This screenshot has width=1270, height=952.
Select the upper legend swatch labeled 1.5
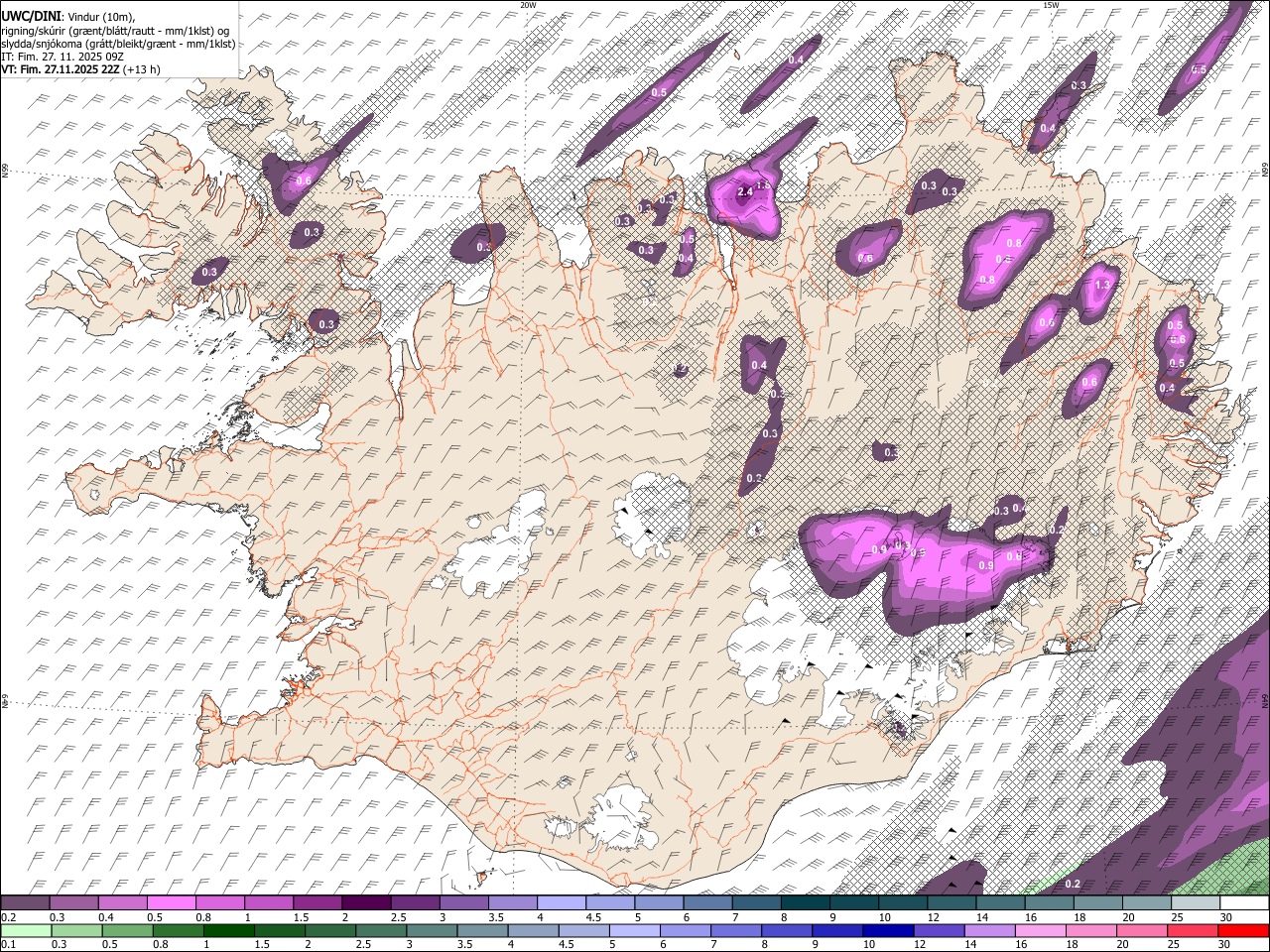point(317,903)
